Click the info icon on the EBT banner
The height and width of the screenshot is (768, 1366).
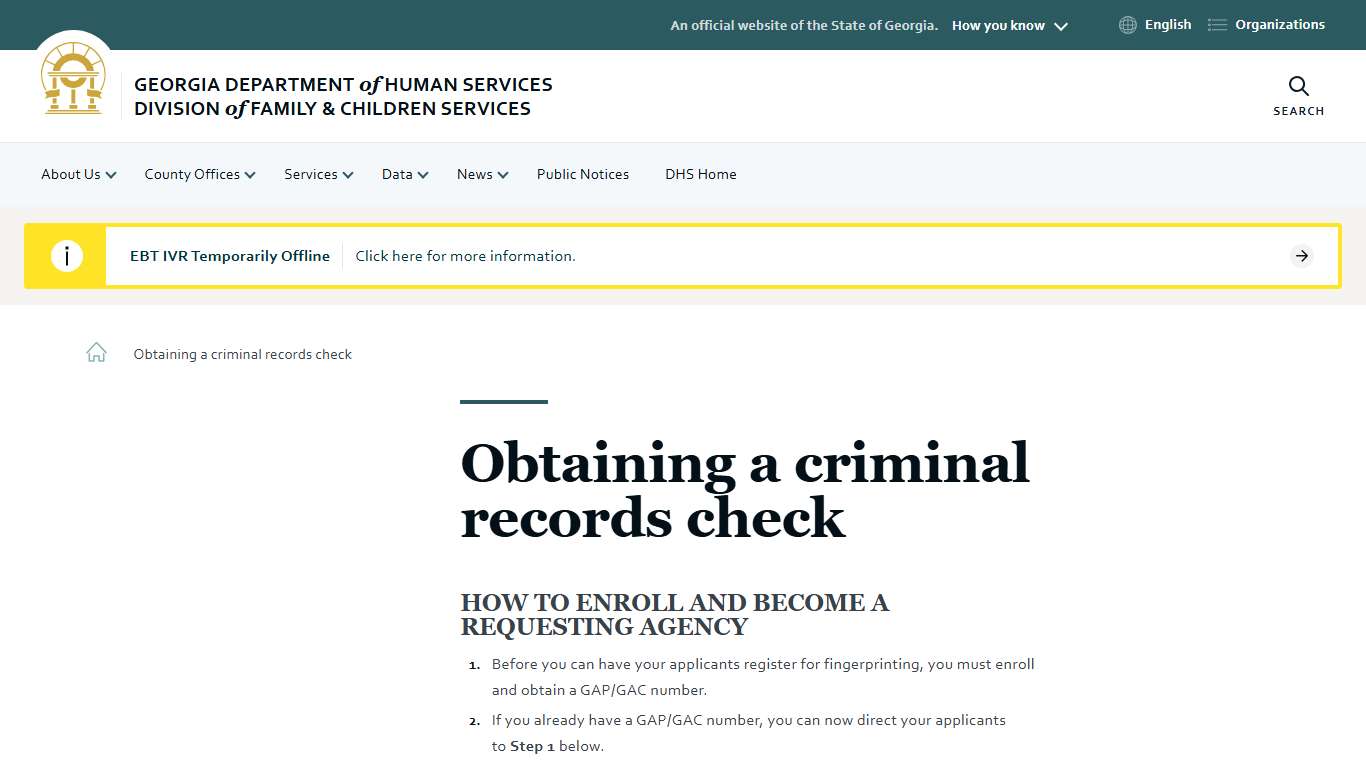67,255
